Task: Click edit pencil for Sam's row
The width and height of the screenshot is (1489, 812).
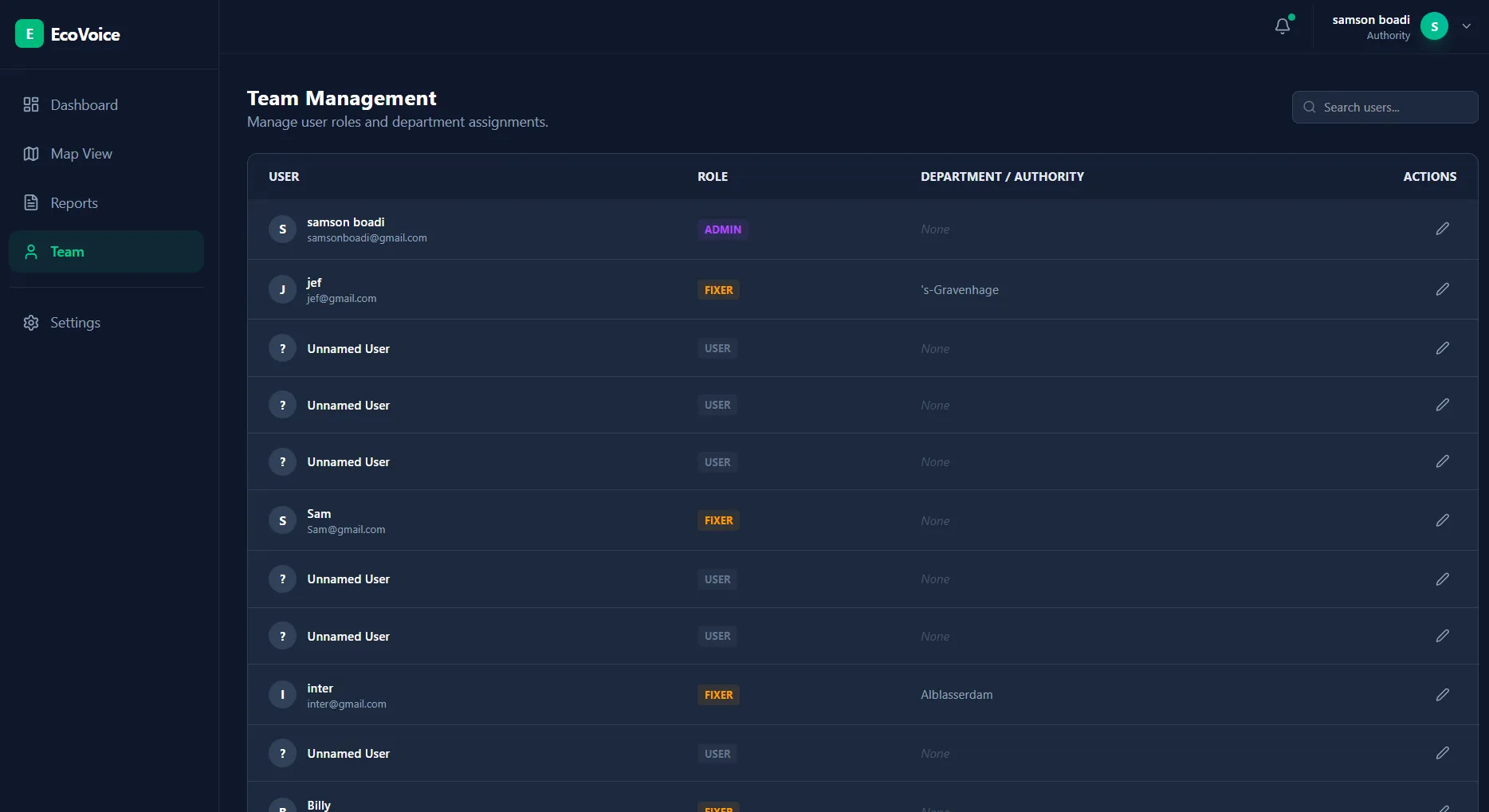Action: click(1442, 520)
